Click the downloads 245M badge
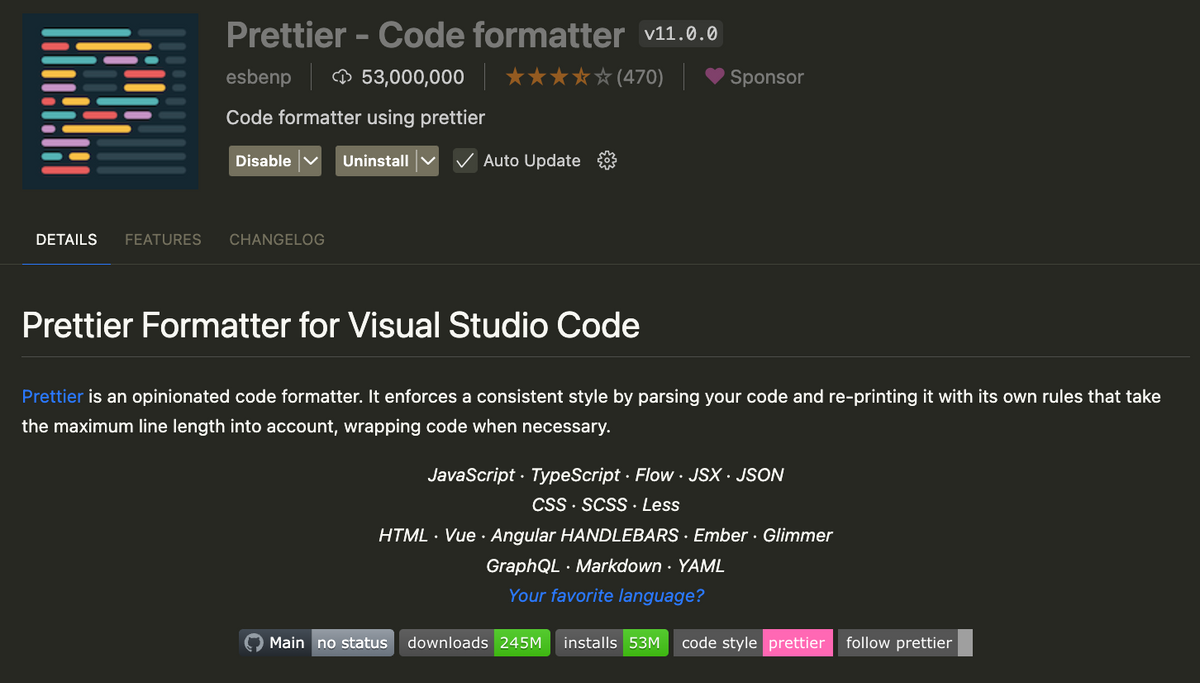Image resolution: width=1200 pixels, height=683 pixels. click(x=475, y=643)
